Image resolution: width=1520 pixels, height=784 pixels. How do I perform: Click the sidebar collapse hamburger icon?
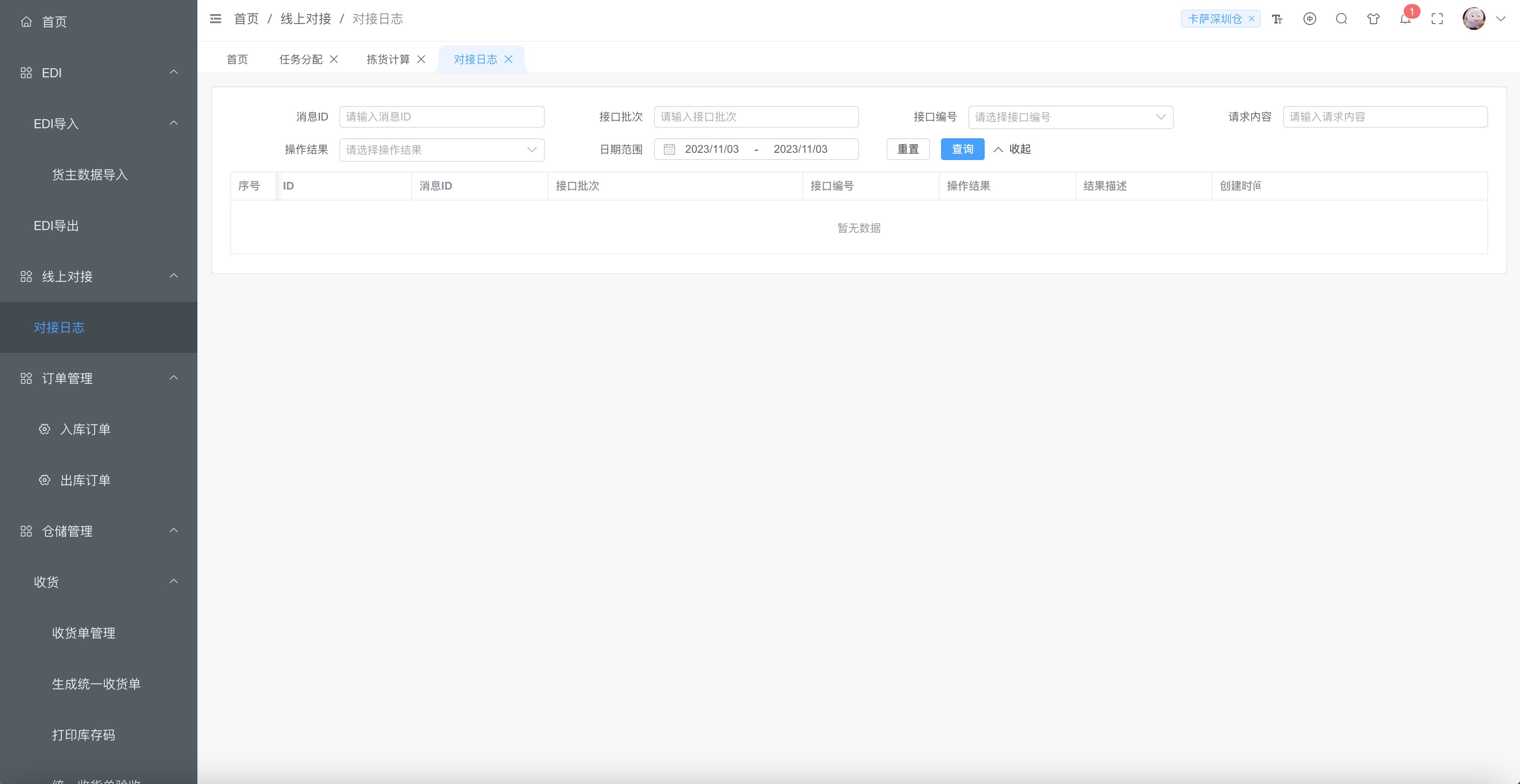[x=216, y=19]
